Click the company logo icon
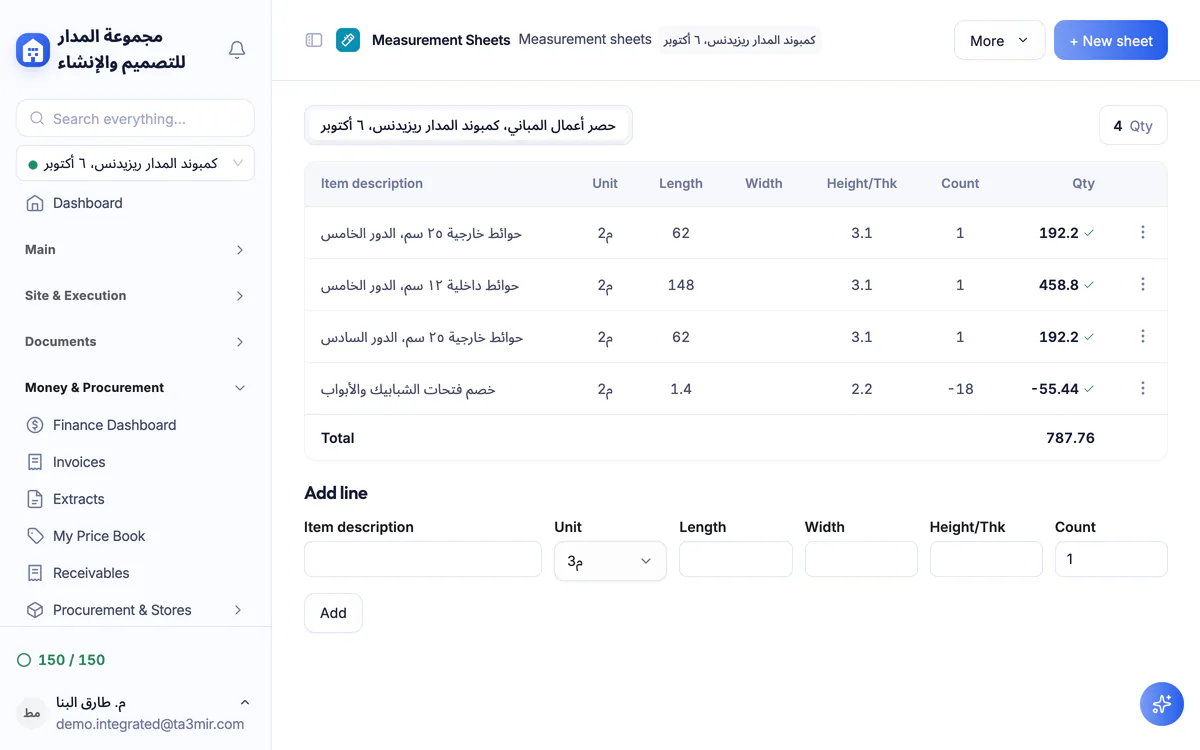The image size is (1200, 750). (x=33, y=49)
